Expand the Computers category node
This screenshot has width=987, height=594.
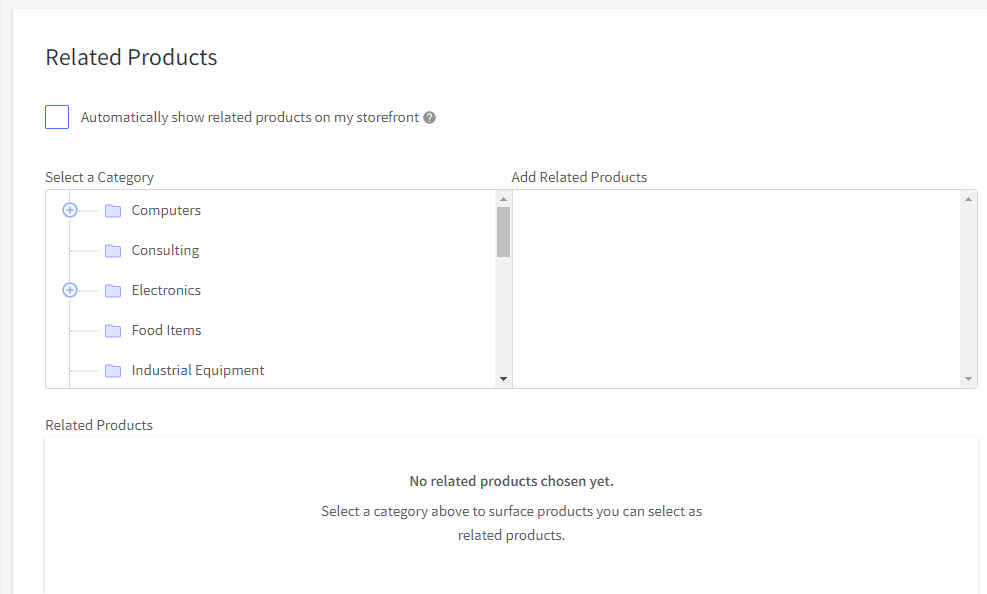click(x=70, y=210)
